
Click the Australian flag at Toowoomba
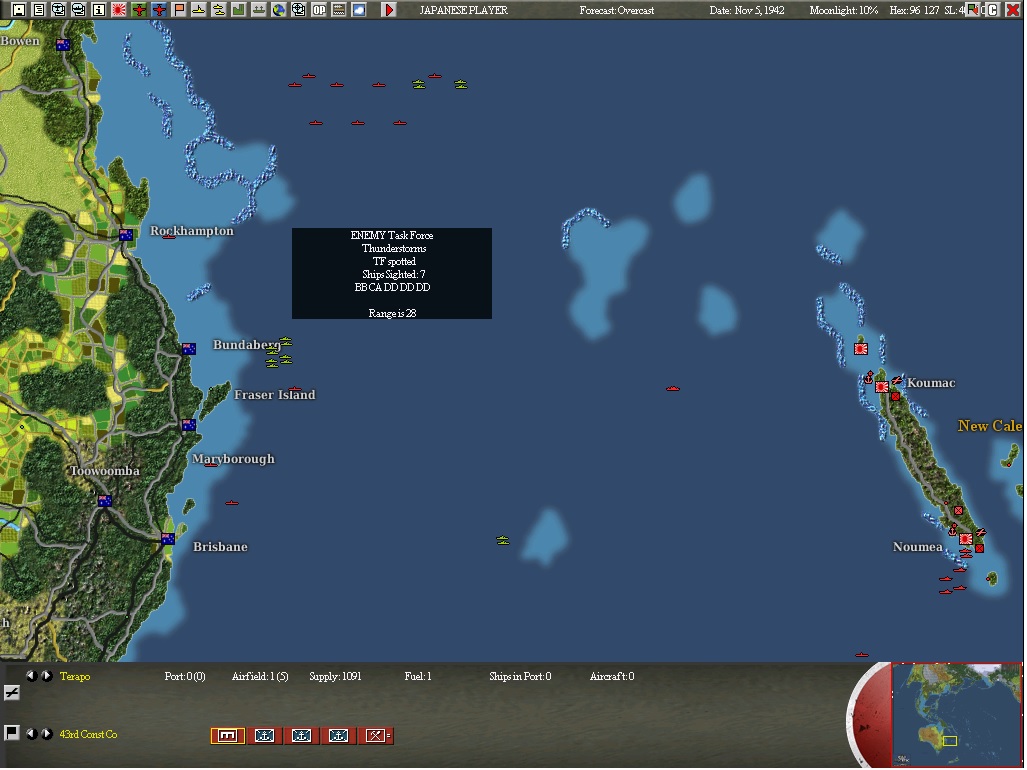point(105,501)
